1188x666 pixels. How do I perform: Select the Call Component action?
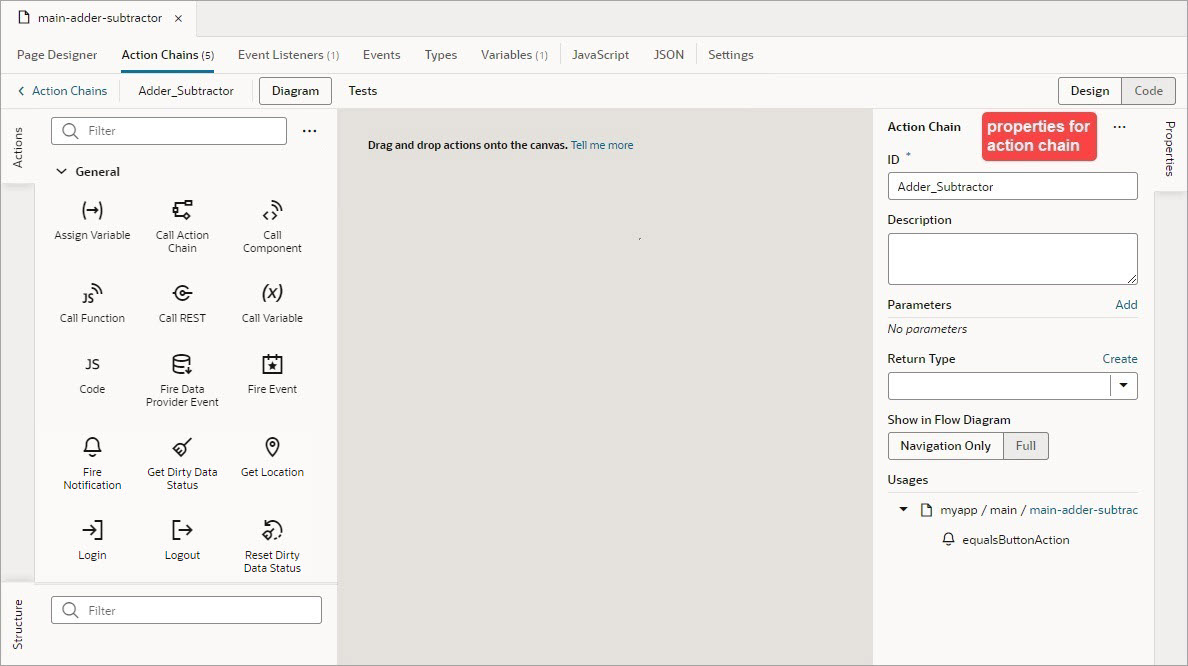[x=272, y=227]
